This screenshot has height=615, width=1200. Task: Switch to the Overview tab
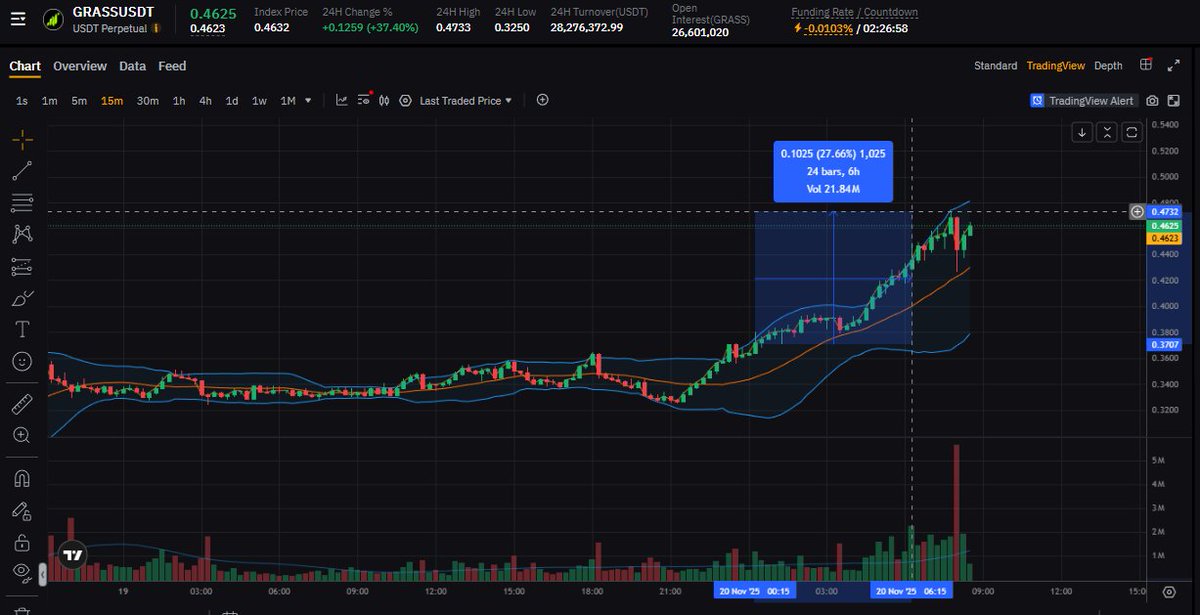tap(80, 66)
